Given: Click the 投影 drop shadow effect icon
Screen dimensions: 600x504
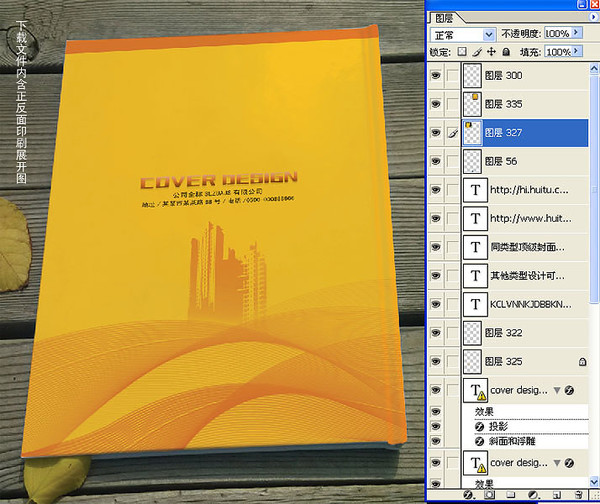Looking at the screenshot, I should 479,427.
